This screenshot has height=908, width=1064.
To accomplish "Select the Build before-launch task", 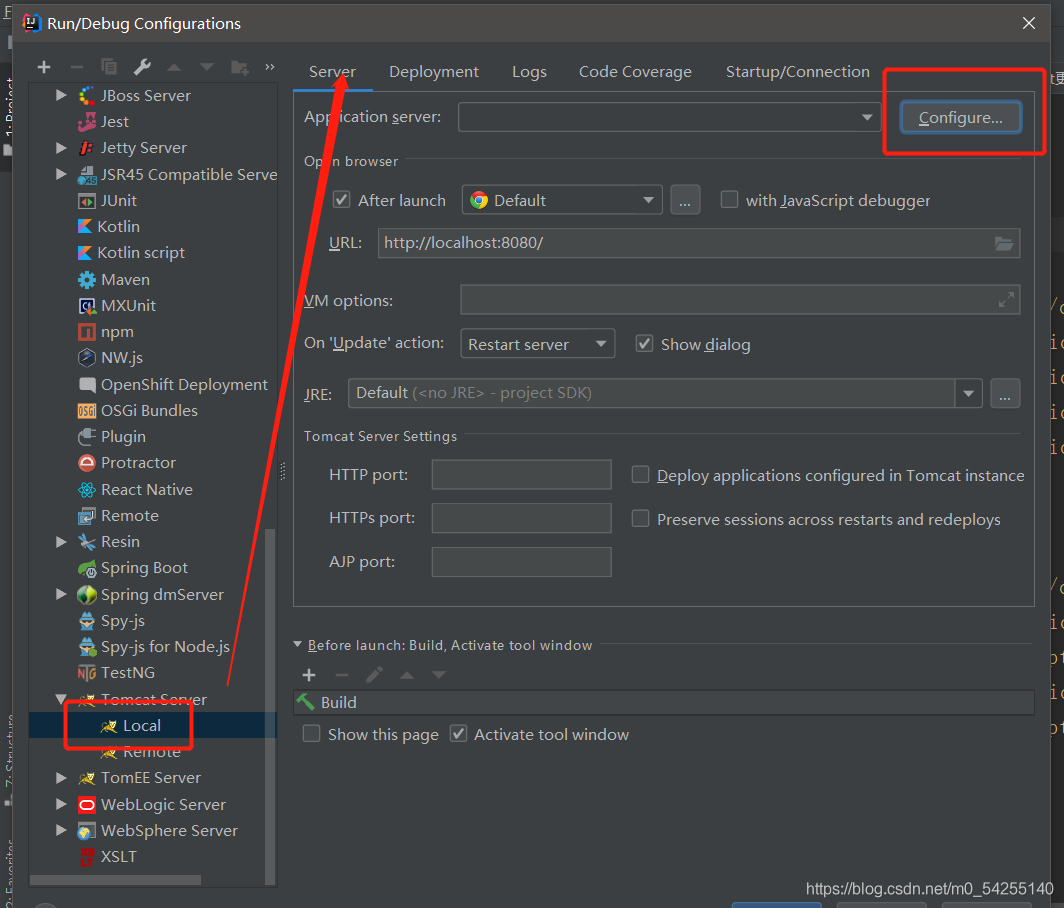I will (664, 702).
